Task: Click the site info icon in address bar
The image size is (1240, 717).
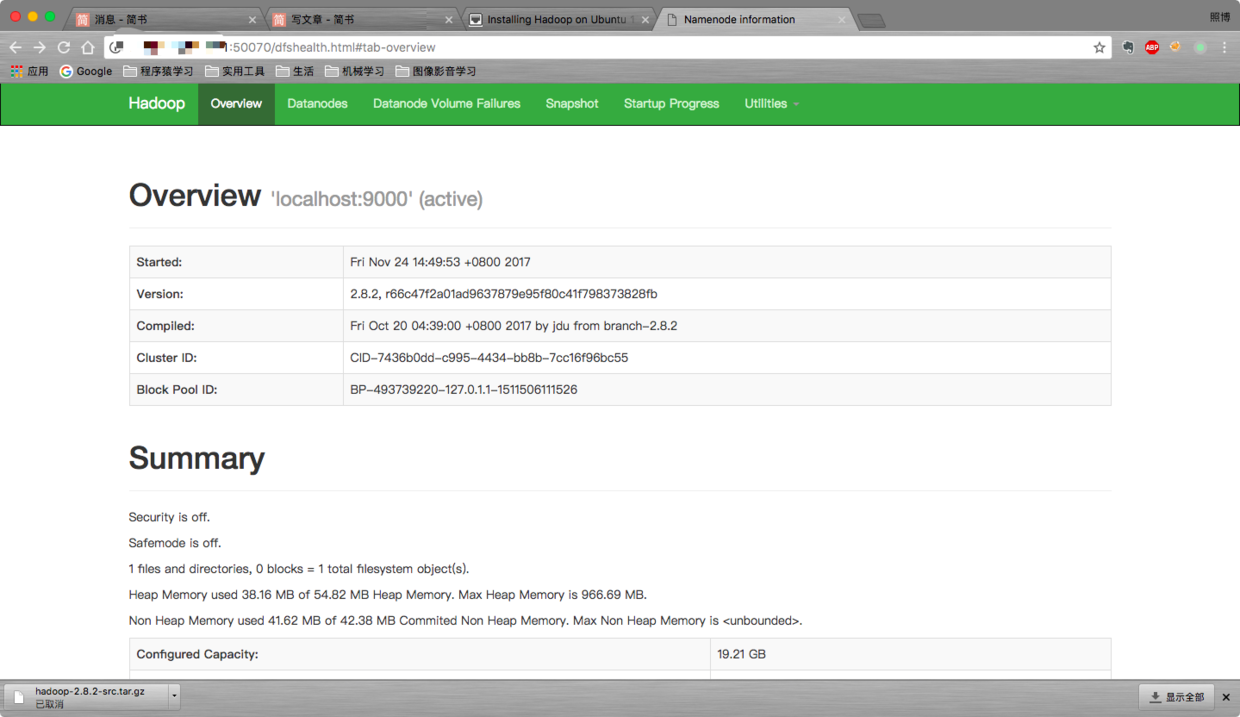Action: pos(117,47)
